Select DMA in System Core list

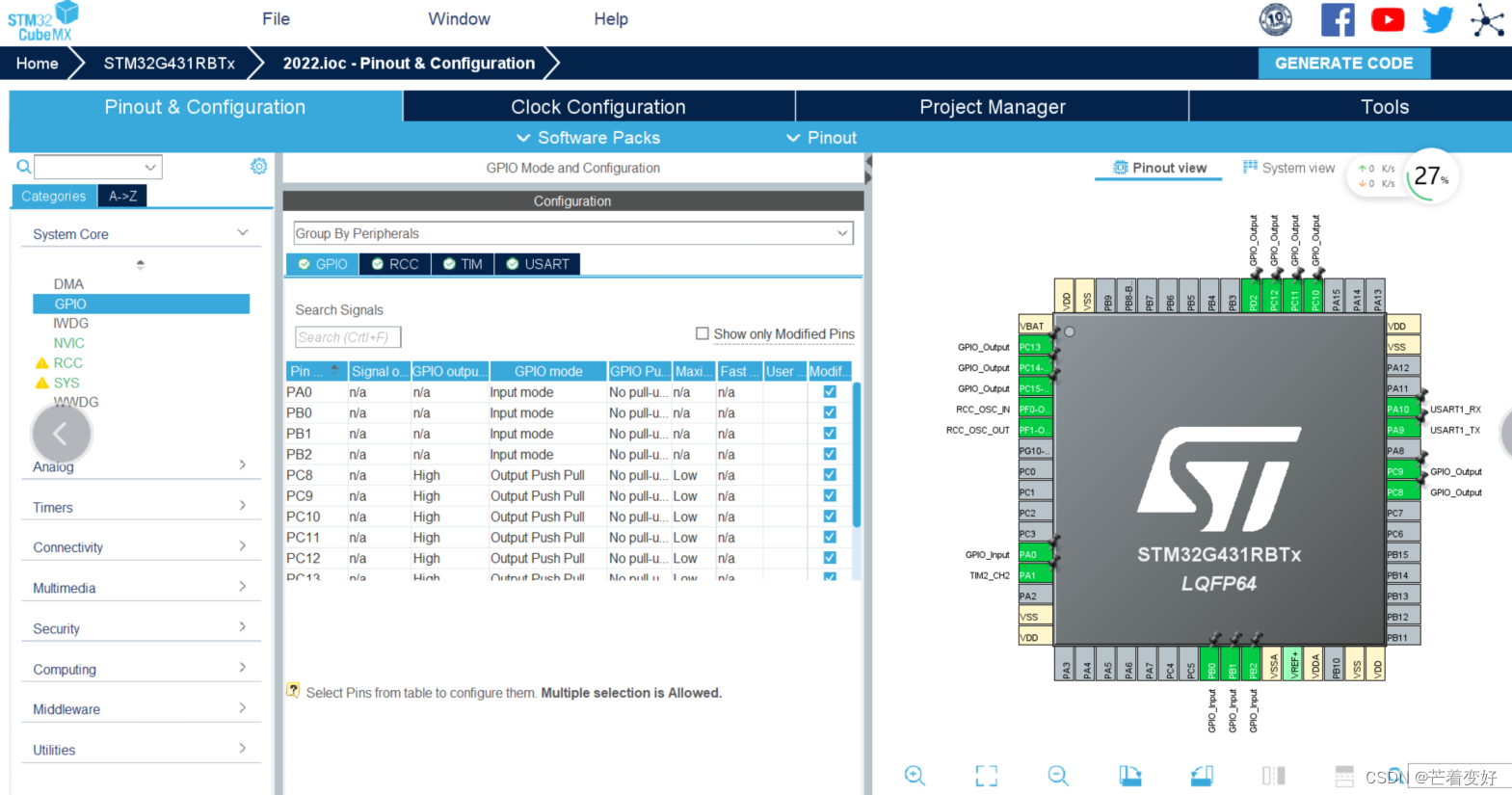[x=68, y=284]
